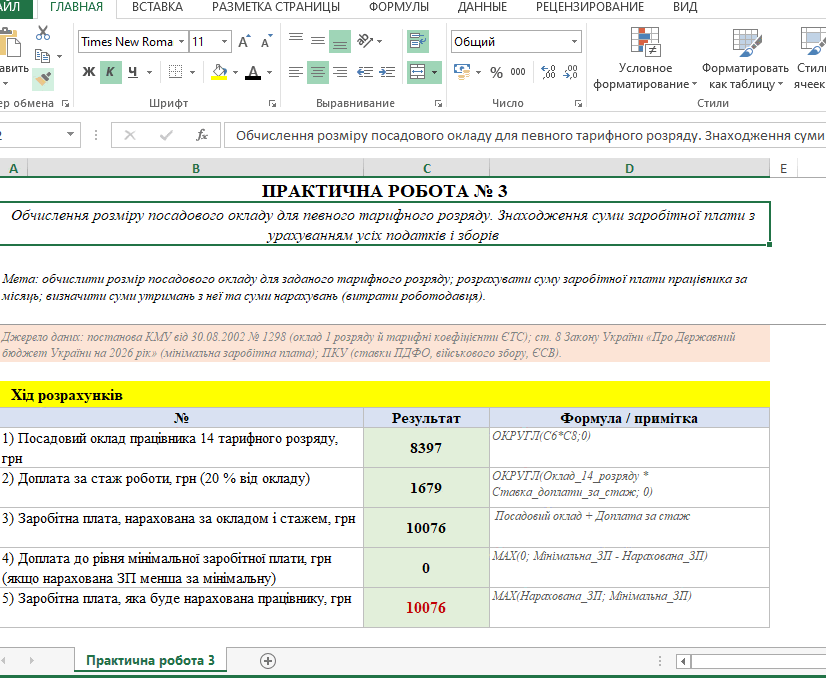Apply percent style

pos(496,72)
